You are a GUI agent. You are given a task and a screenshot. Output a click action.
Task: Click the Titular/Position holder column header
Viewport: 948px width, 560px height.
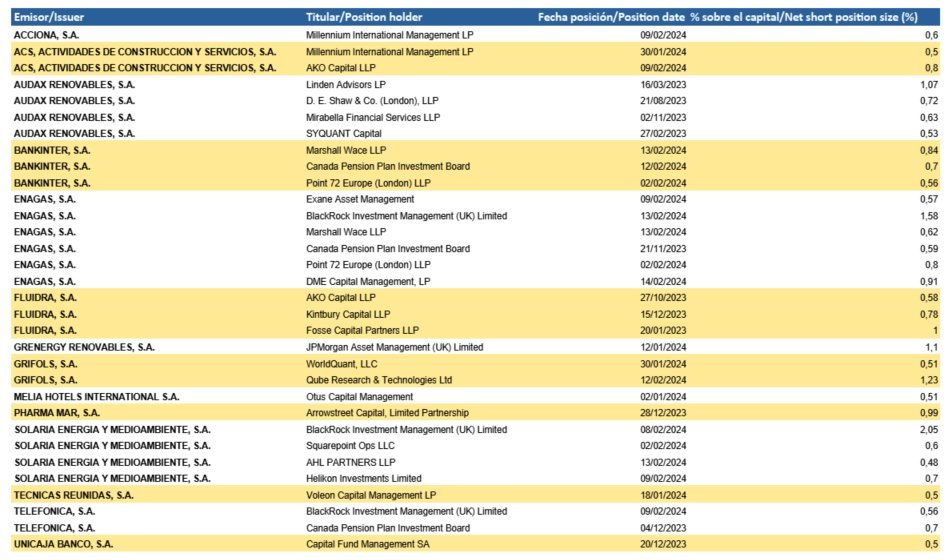point(364,17)
